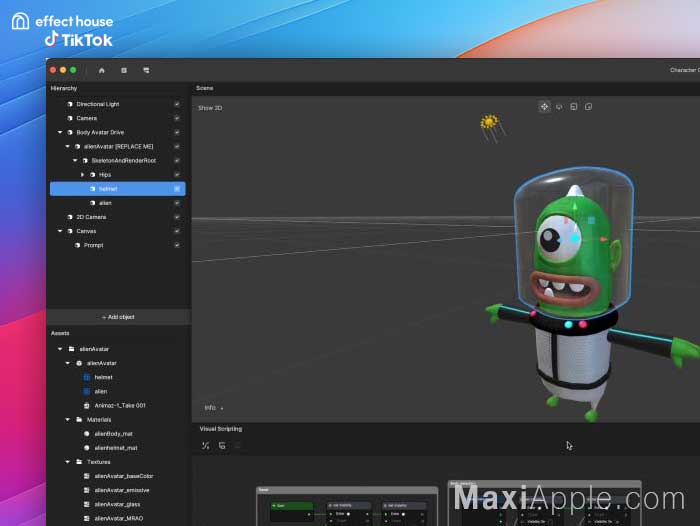Click the Show 2D button
The image size is (700, 526).
tap(210, 108)
